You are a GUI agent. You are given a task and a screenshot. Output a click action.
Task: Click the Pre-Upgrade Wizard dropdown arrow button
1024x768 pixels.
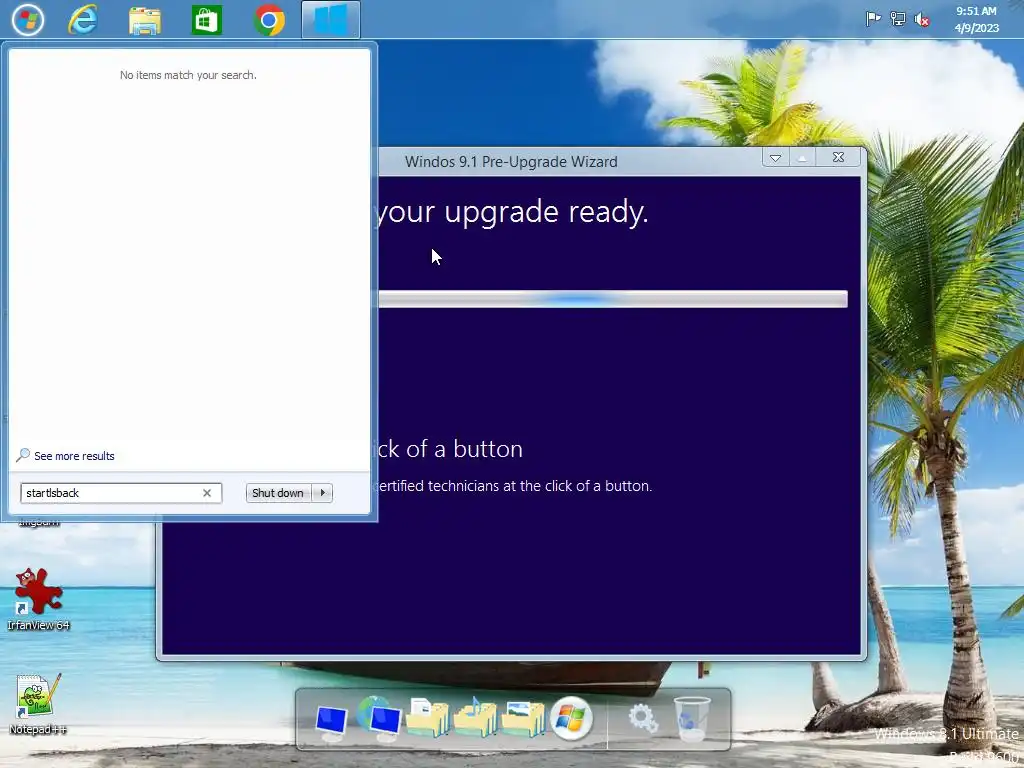775,157
